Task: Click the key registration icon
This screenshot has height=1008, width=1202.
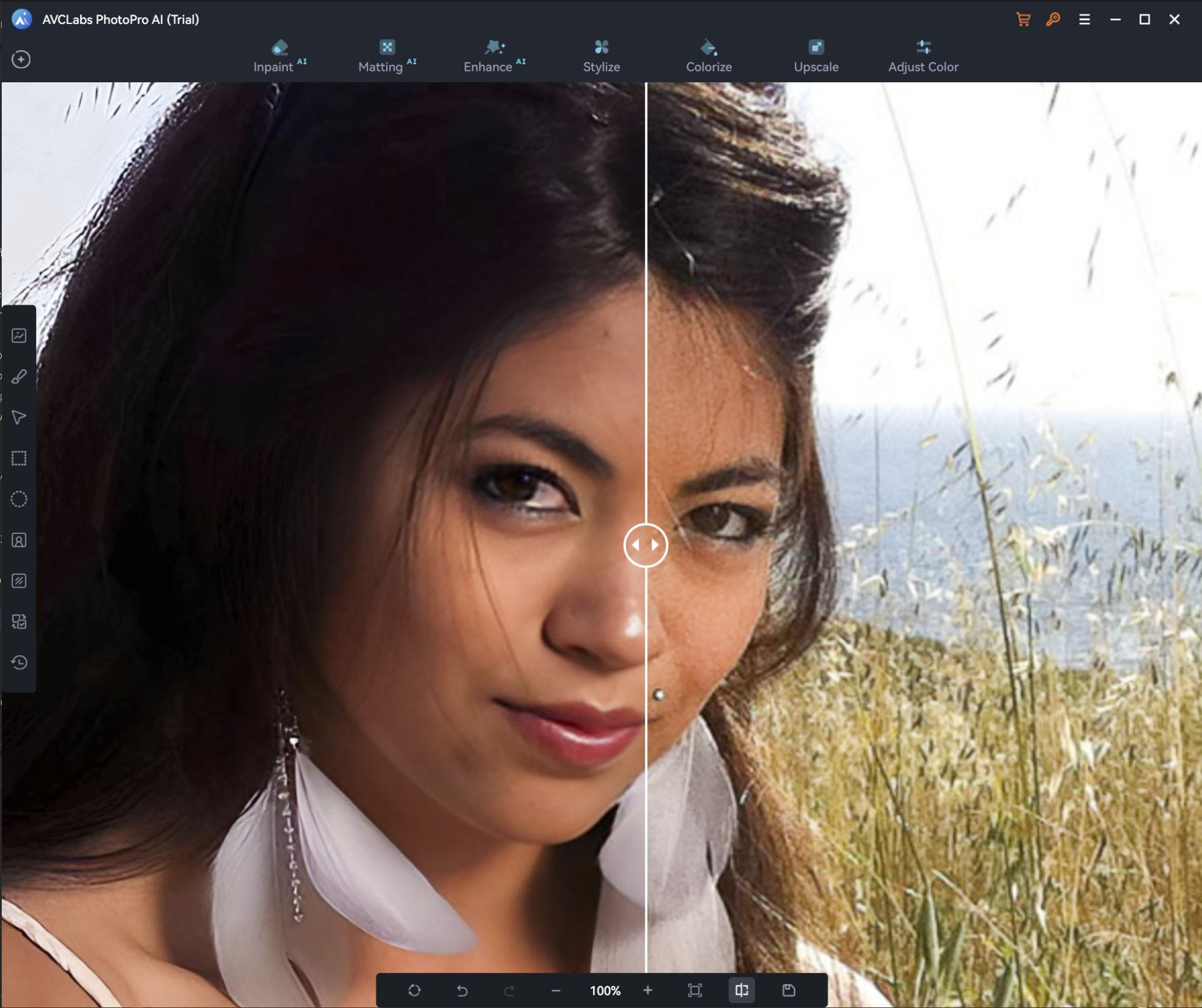Action: [1053, 19]
